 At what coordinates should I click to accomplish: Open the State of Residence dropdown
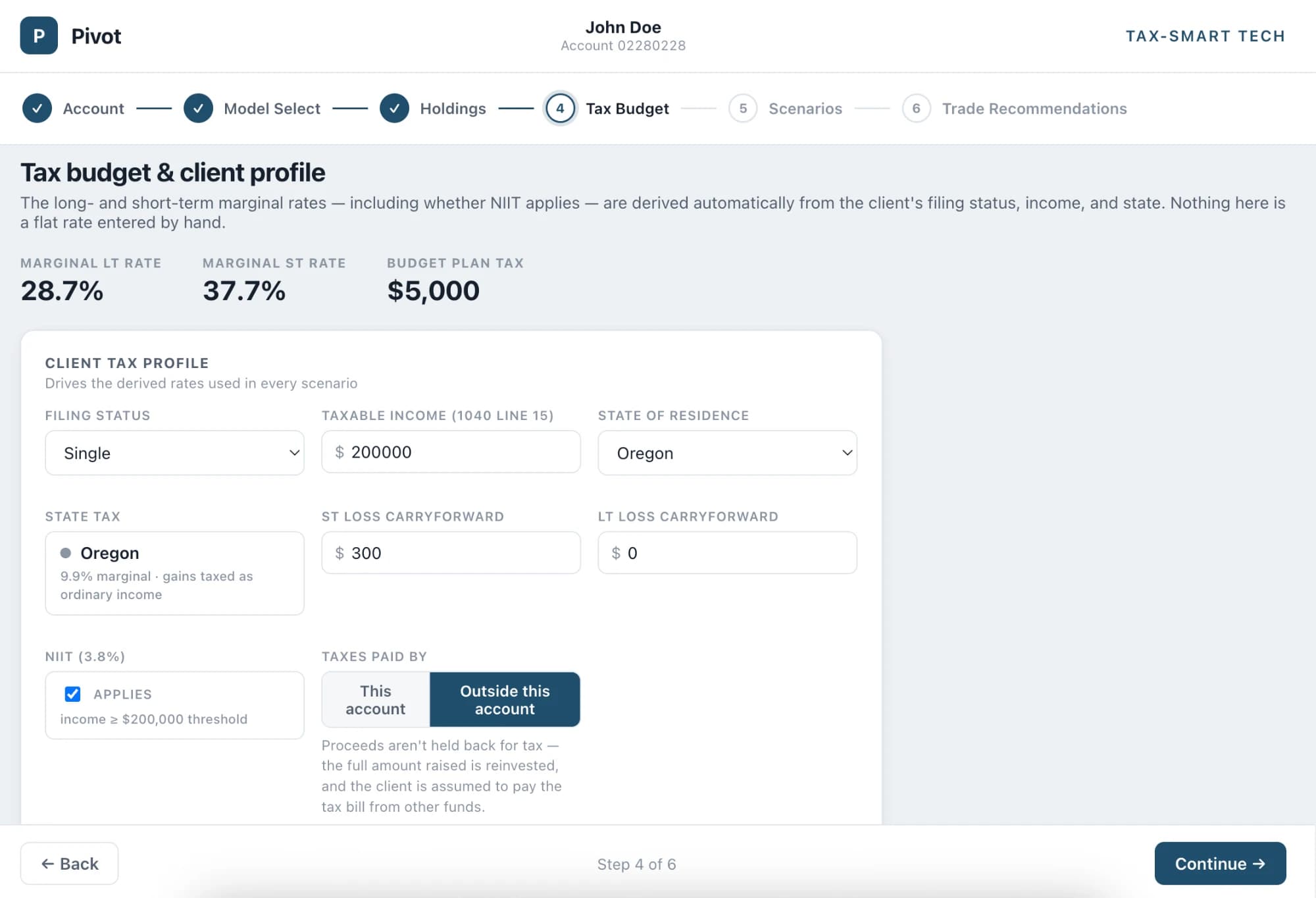tap(727, 453)
